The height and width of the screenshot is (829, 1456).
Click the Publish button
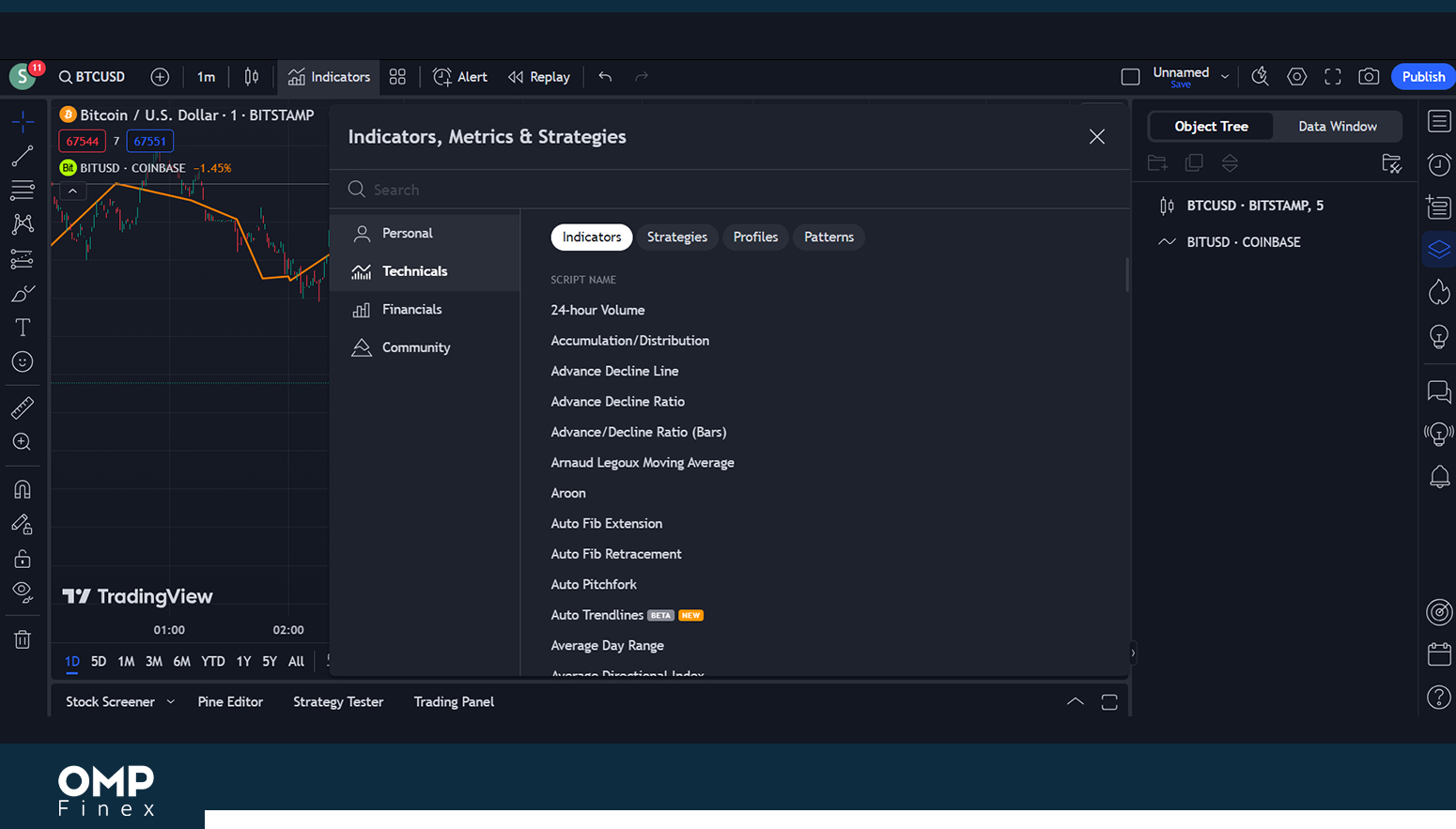click(x=1423, y=77)
